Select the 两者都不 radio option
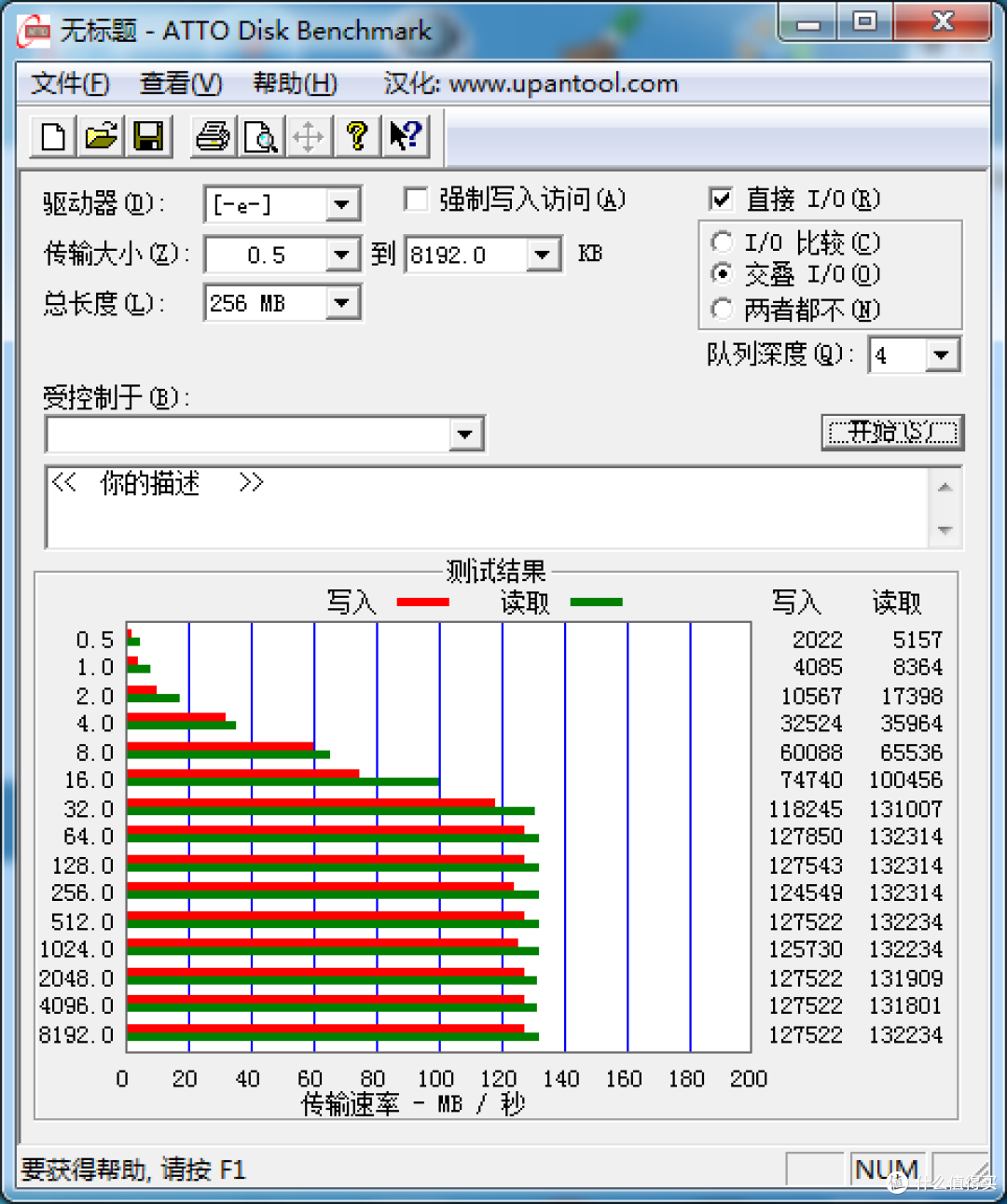 (722, 308)
